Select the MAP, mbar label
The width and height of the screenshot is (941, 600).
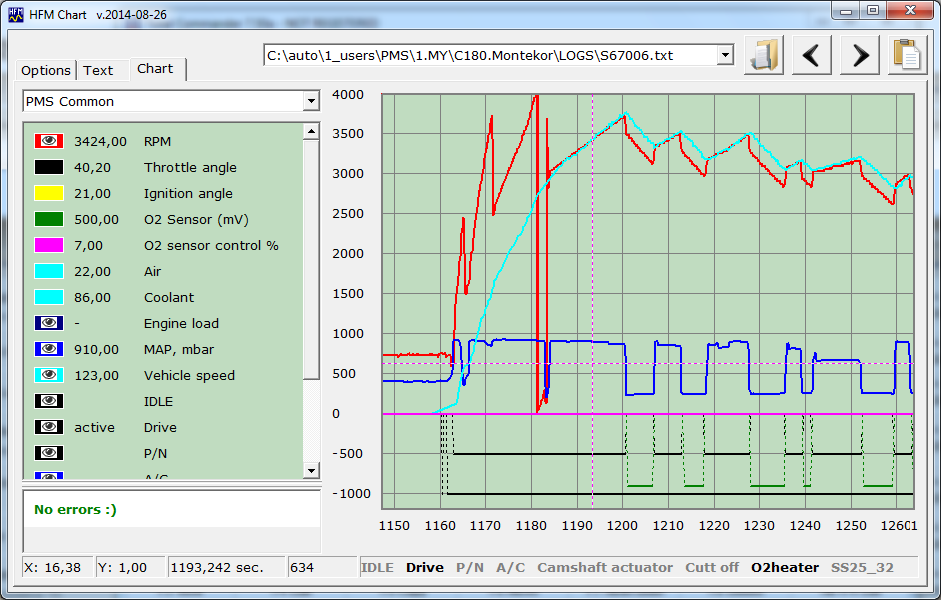[179, 350]
